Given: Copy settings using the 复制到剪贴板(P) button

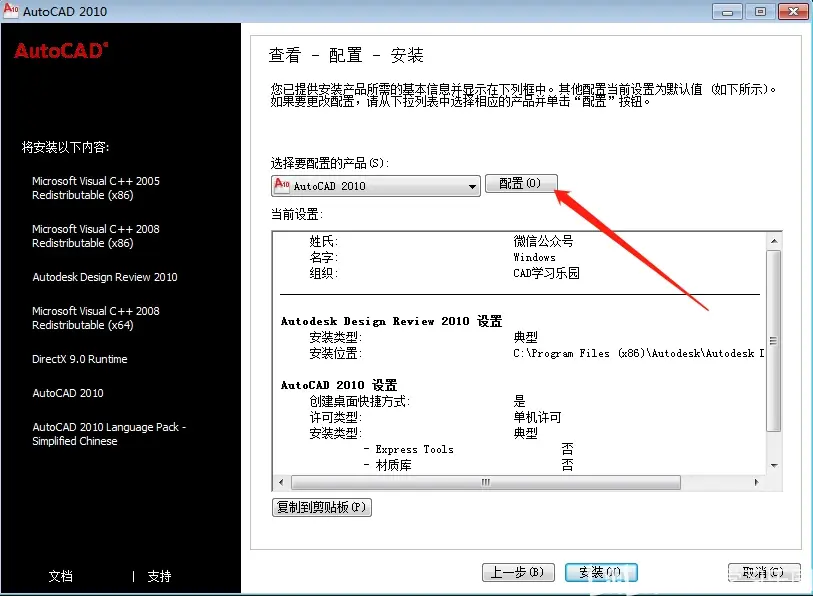Looking at the screenshot, I should click(x=321, y=507).
